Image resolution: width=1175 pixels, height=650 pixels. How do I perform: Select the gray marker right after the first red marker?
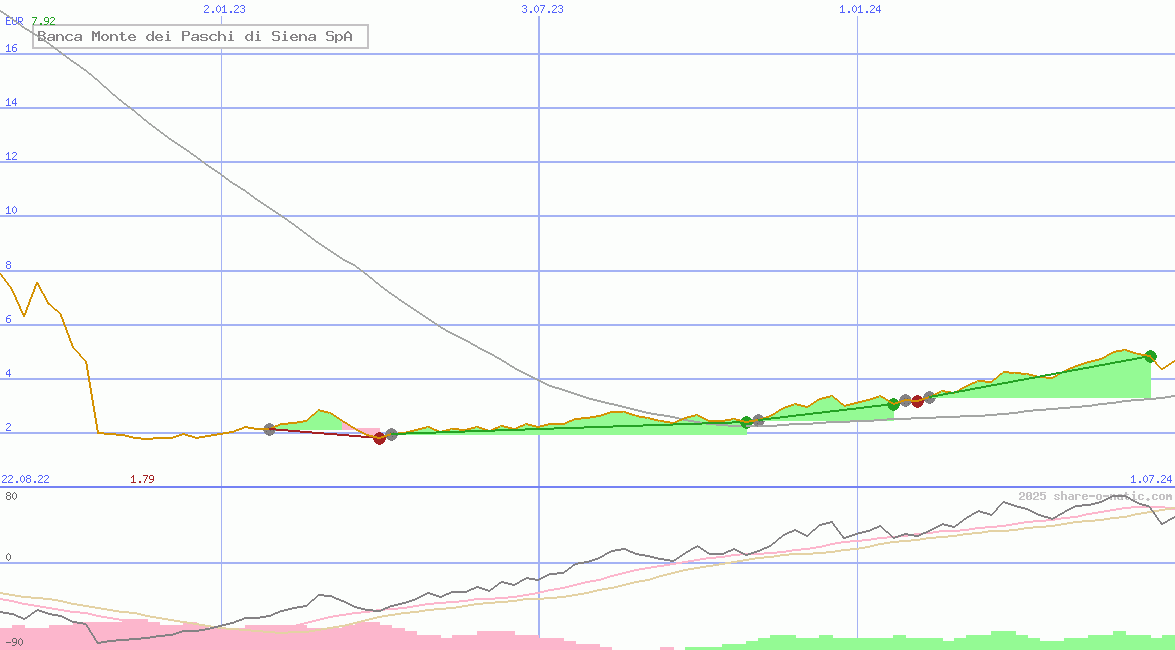coord(391,434)
